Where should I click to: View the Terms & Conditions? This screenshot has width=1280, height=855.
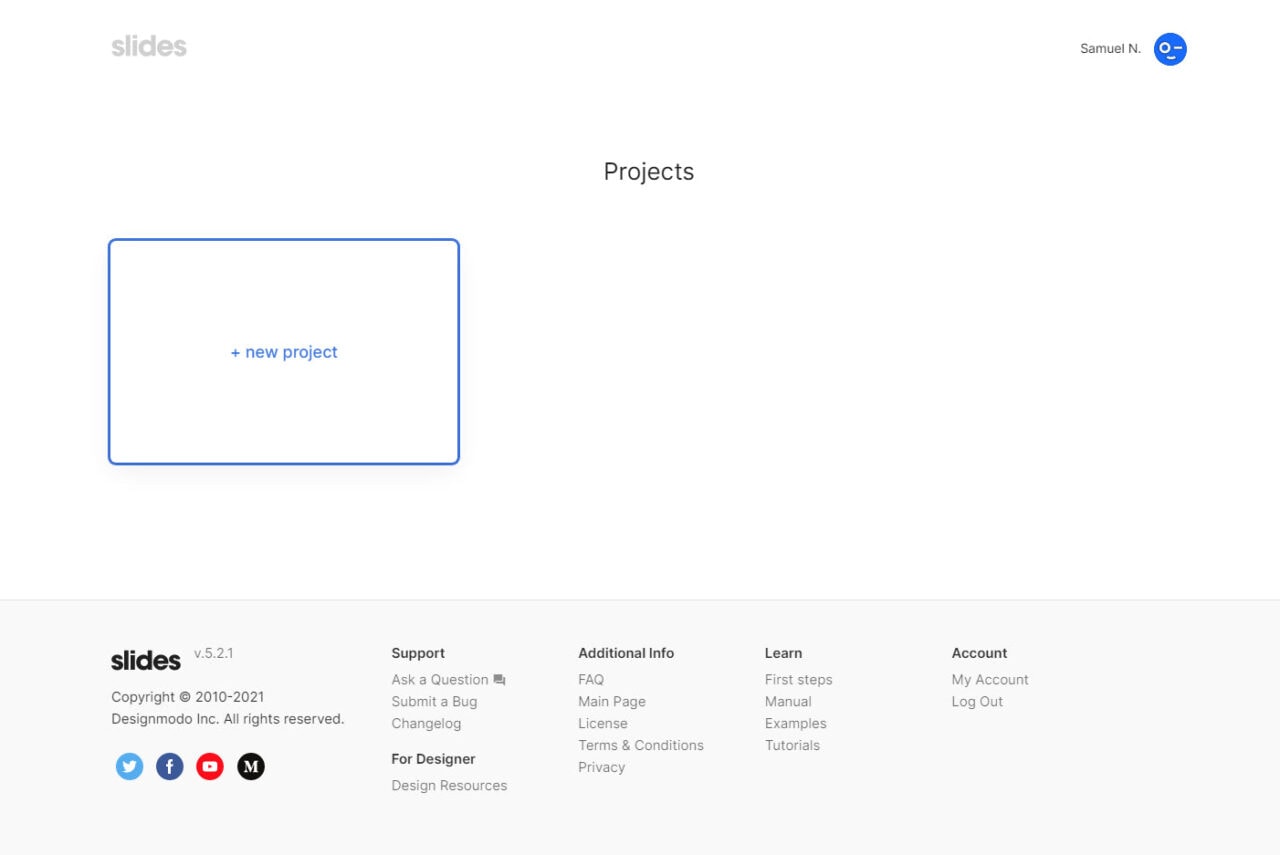(x=641, y=745)
